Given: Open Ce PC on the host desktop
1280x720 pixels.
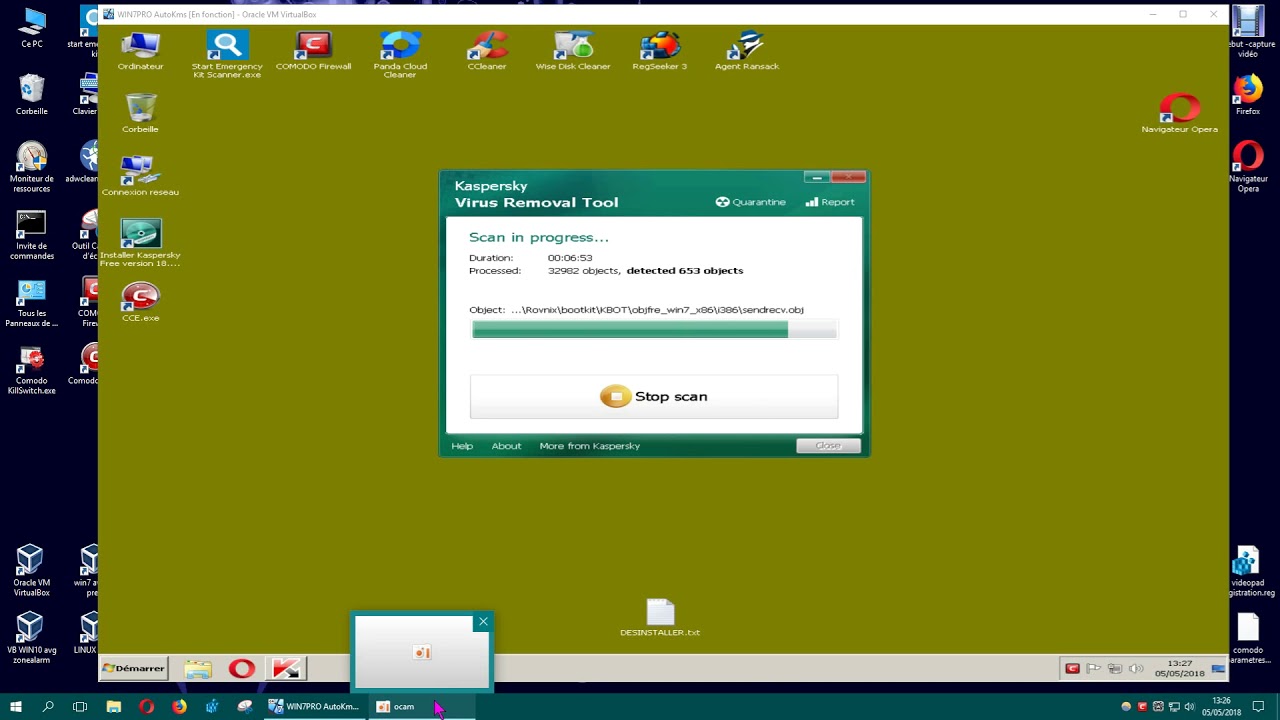Looking at the screenshot, I should click(31, 28).
